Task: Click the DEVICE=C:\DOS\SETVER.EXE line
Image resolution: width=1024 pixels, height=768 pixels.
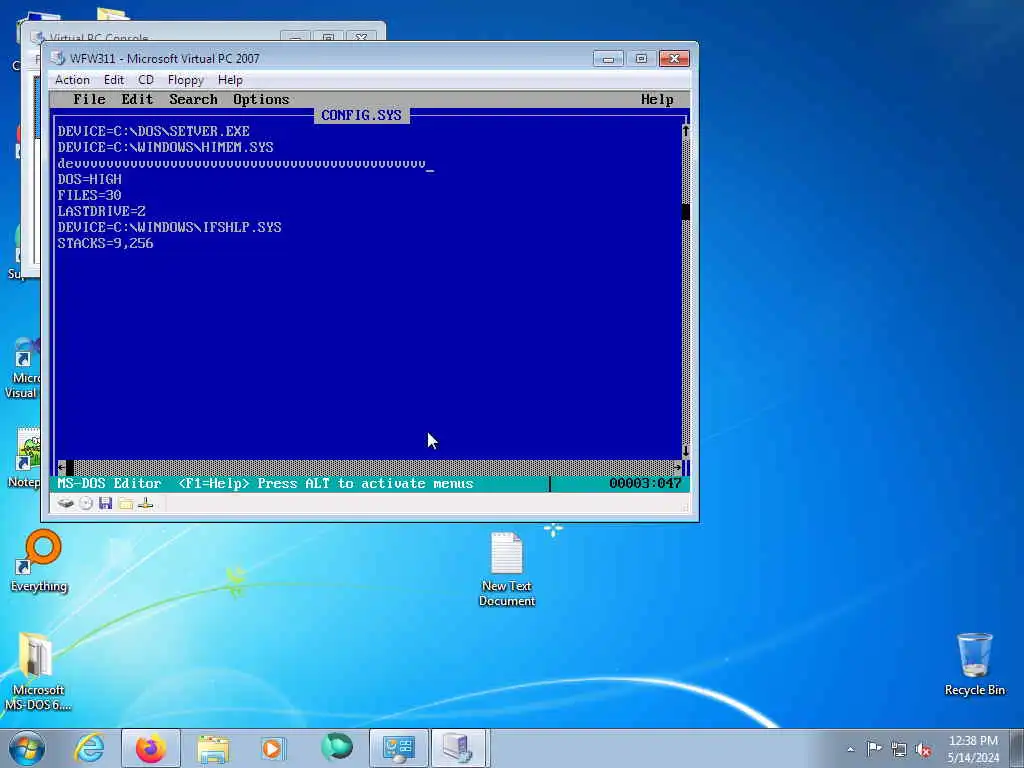Action: point(153,131)
